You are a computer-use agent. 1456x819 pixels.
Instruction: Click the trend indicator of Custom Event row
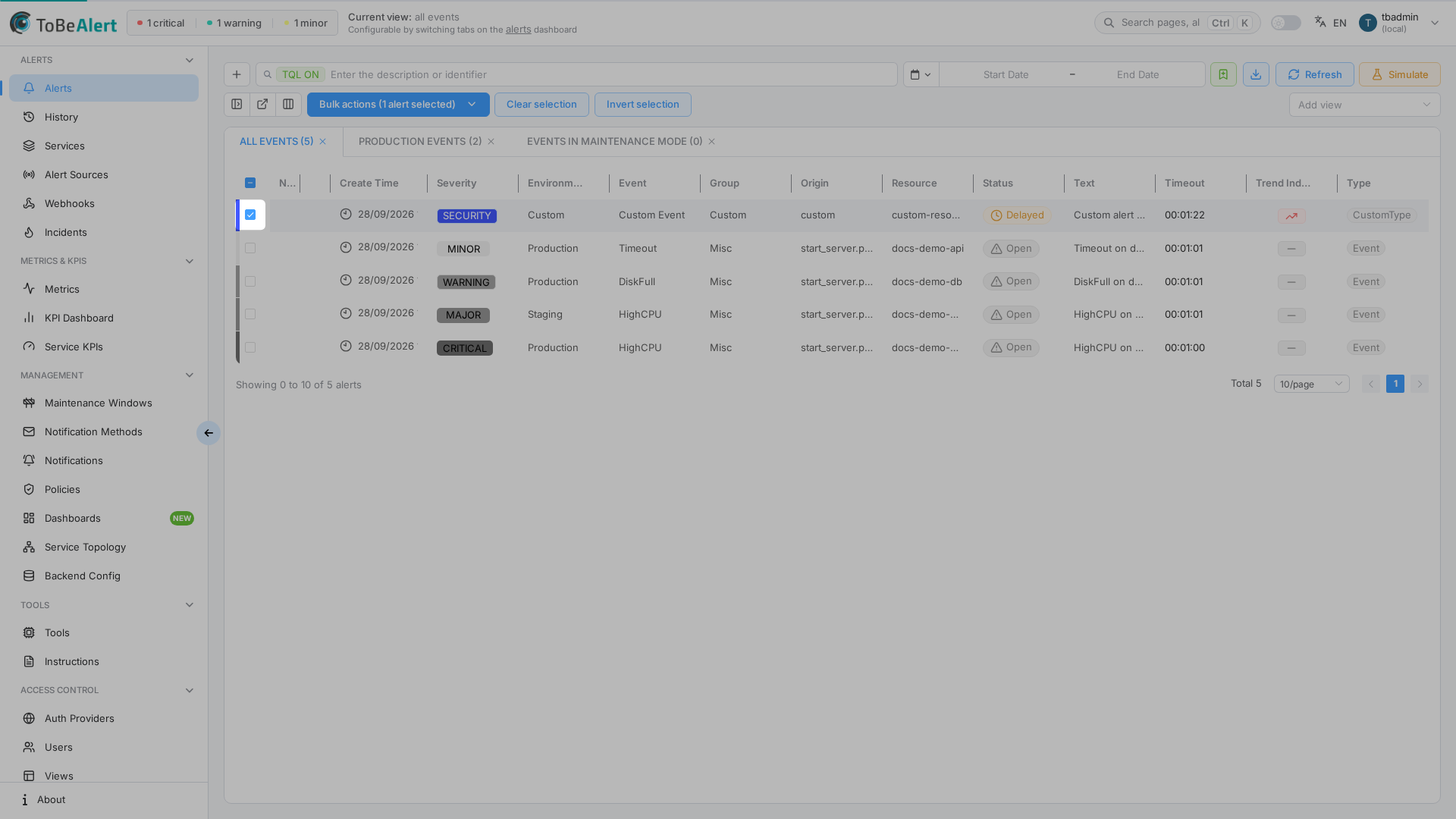1291,216
